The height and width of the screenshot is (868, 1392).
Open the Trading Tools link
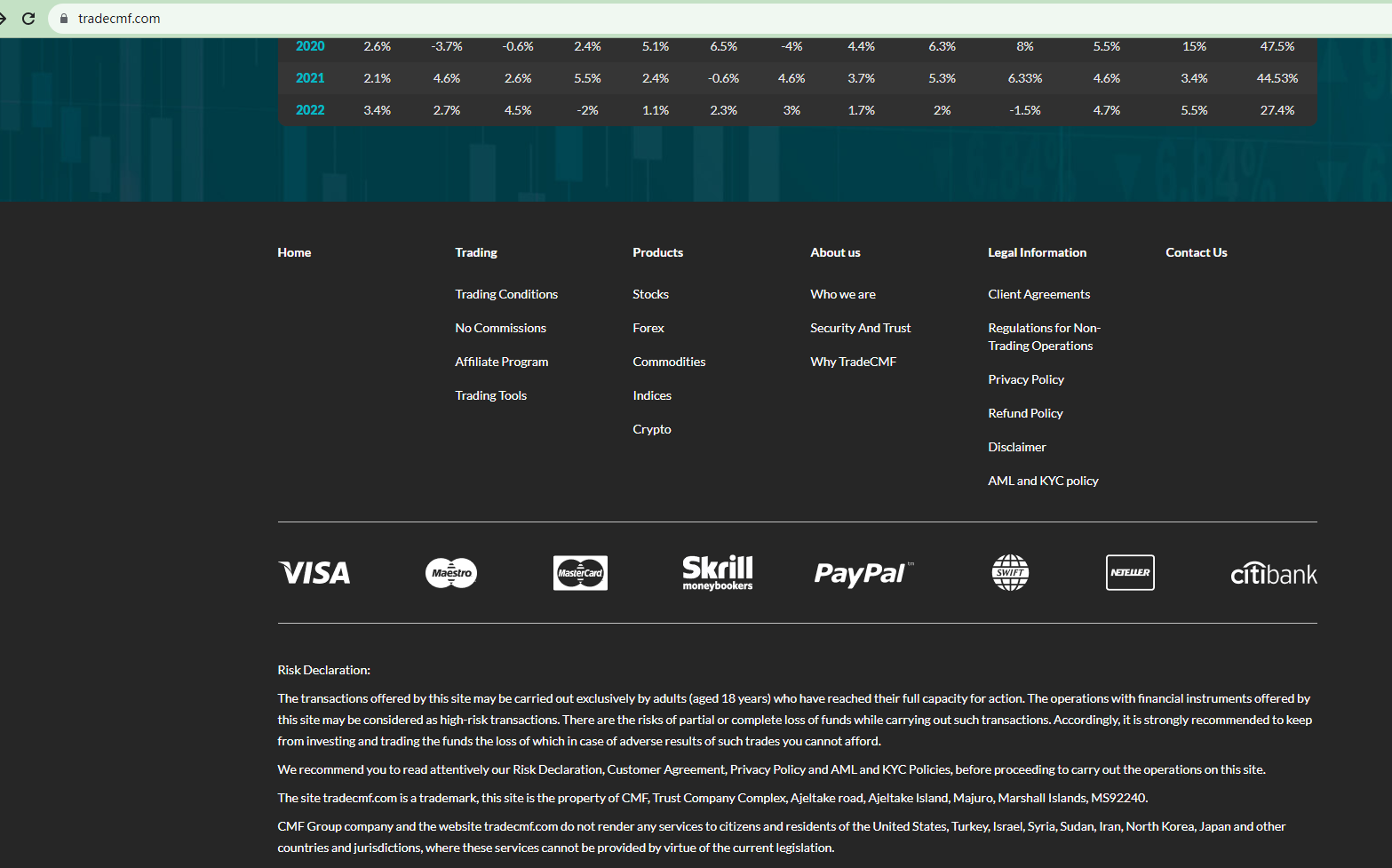click(490, 395)
